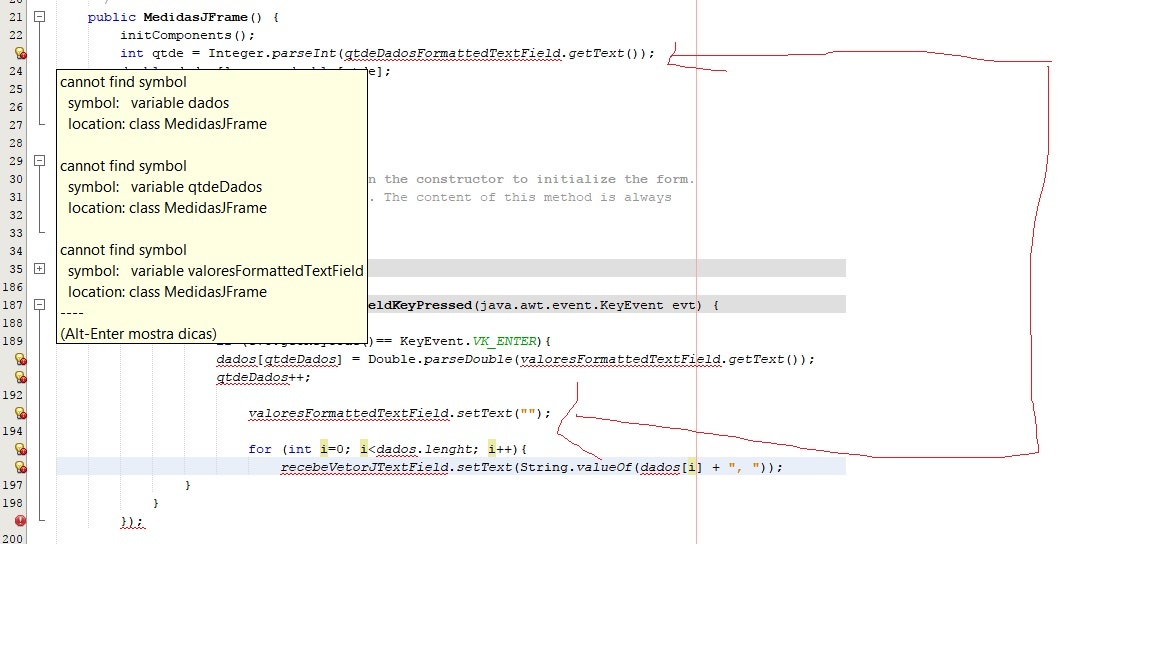The image size is (1152, 648).
Task: Collapse the code fold at line 29
Action: tap(40, 160)
